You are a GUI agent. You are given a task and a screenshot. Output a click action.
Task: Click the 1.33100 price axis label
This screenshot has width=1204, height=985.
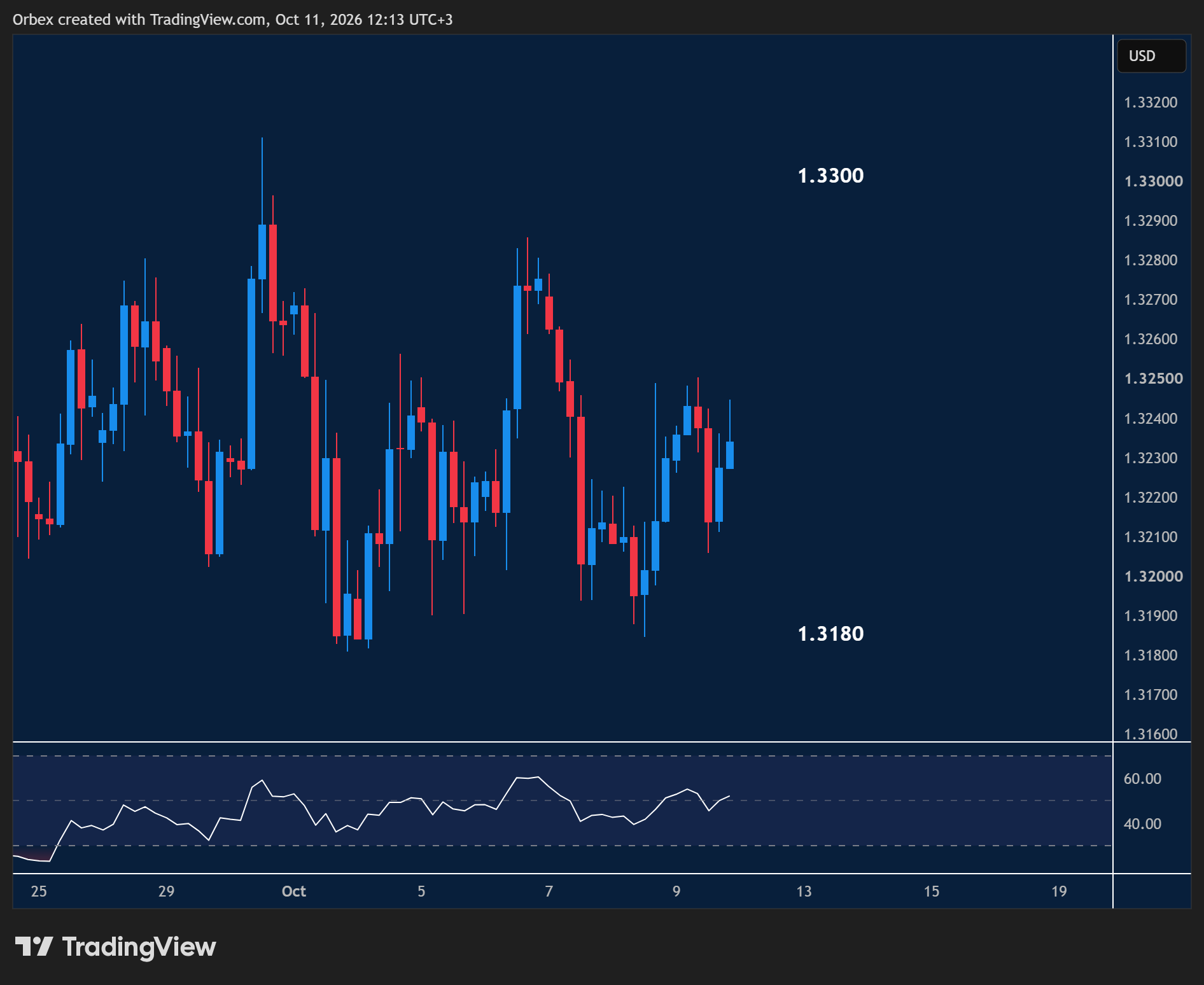click(1151, 142)
